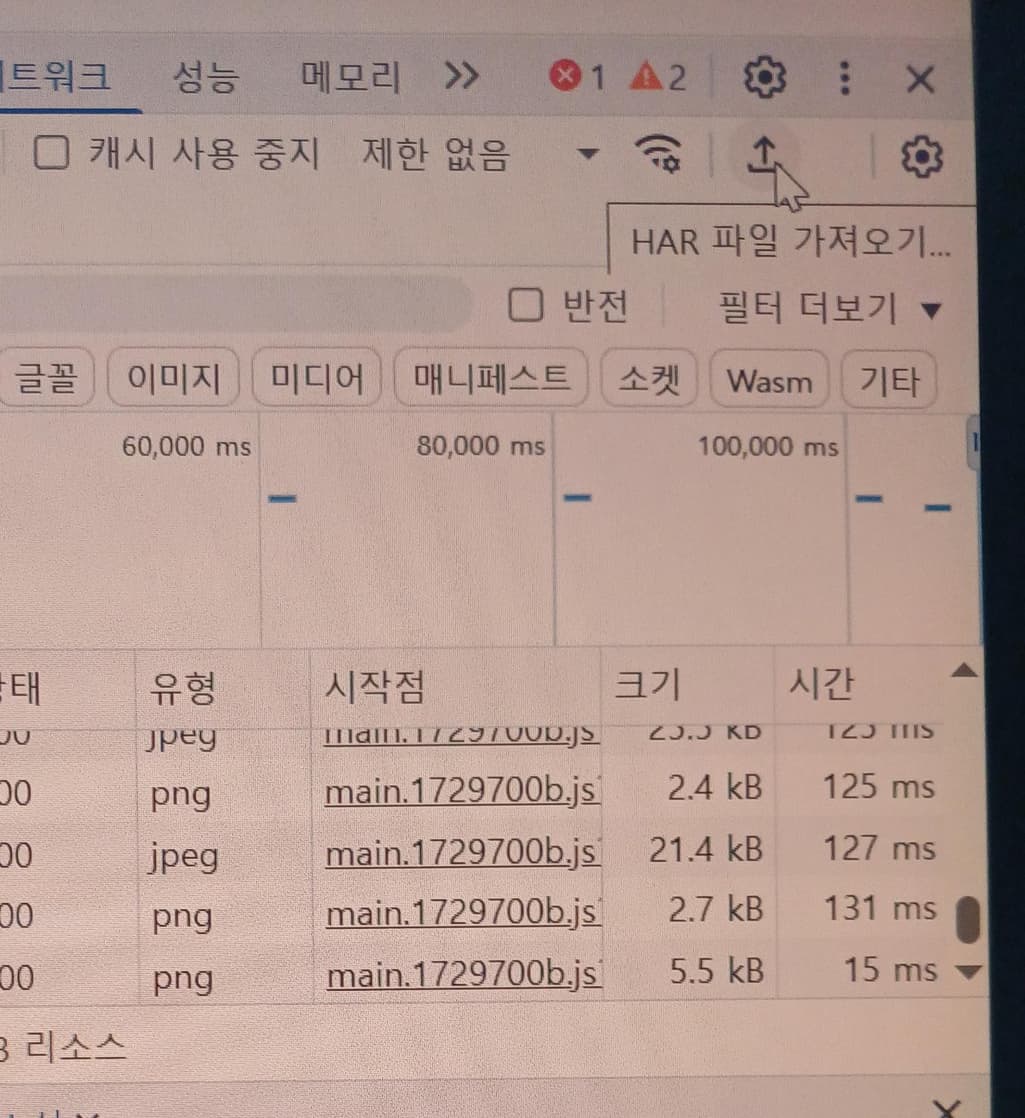Image resolution: width=1025 pixels, height=1118 pixels.
Task: Select the Wasm filter button
Action: (769, 381)
